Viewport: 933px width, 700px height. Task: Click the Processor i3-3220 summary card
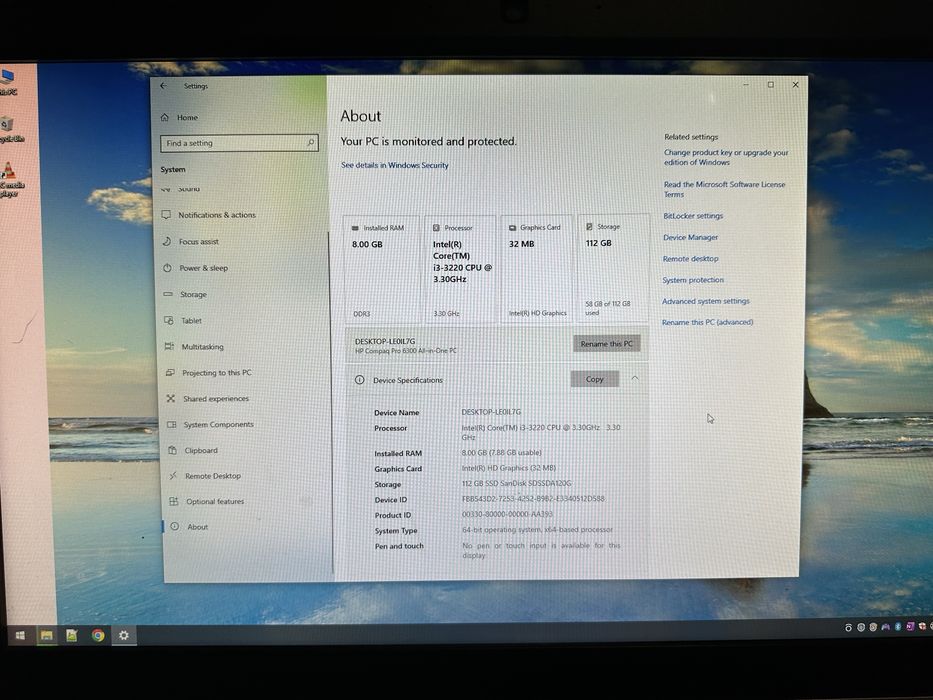(x=460, y=269)
